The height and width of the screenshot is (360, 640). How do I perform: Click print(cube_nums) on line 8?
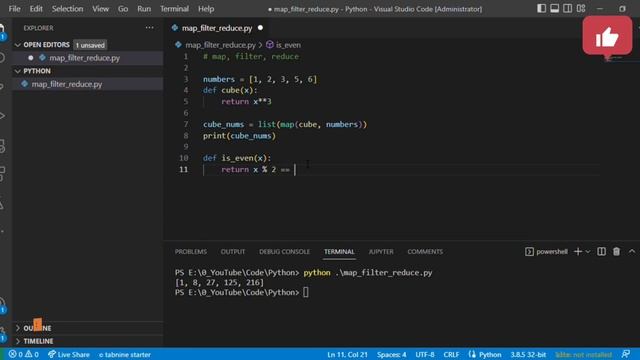239,136
